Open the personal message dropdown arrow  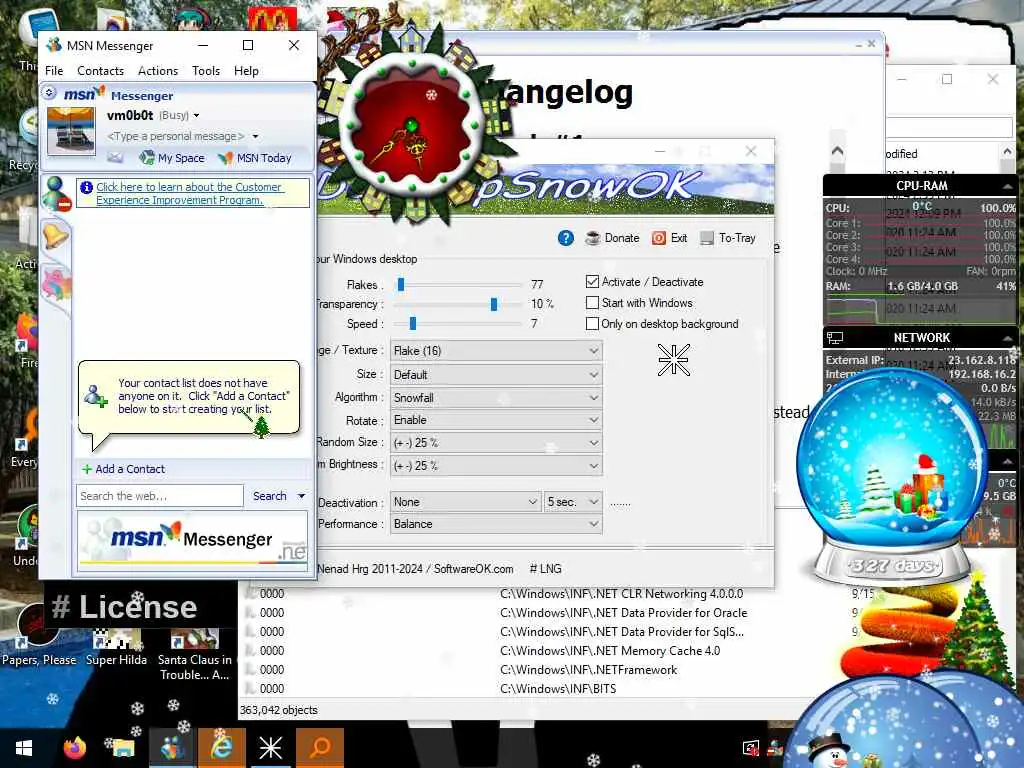point(255,136)
